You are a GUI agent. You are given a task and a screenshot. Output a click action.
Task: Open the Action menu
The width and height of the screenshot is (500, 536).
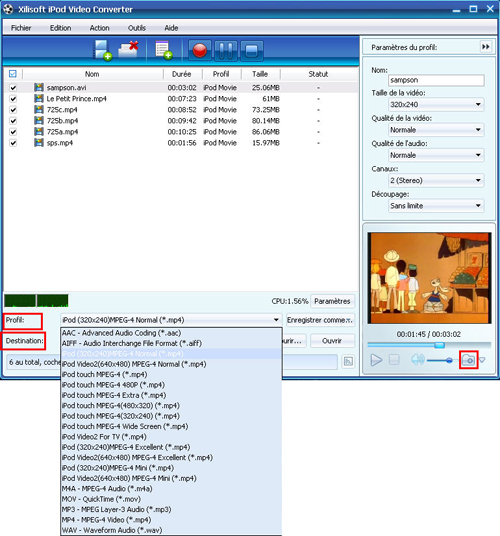pyautogui.click(x=99, y=28)
